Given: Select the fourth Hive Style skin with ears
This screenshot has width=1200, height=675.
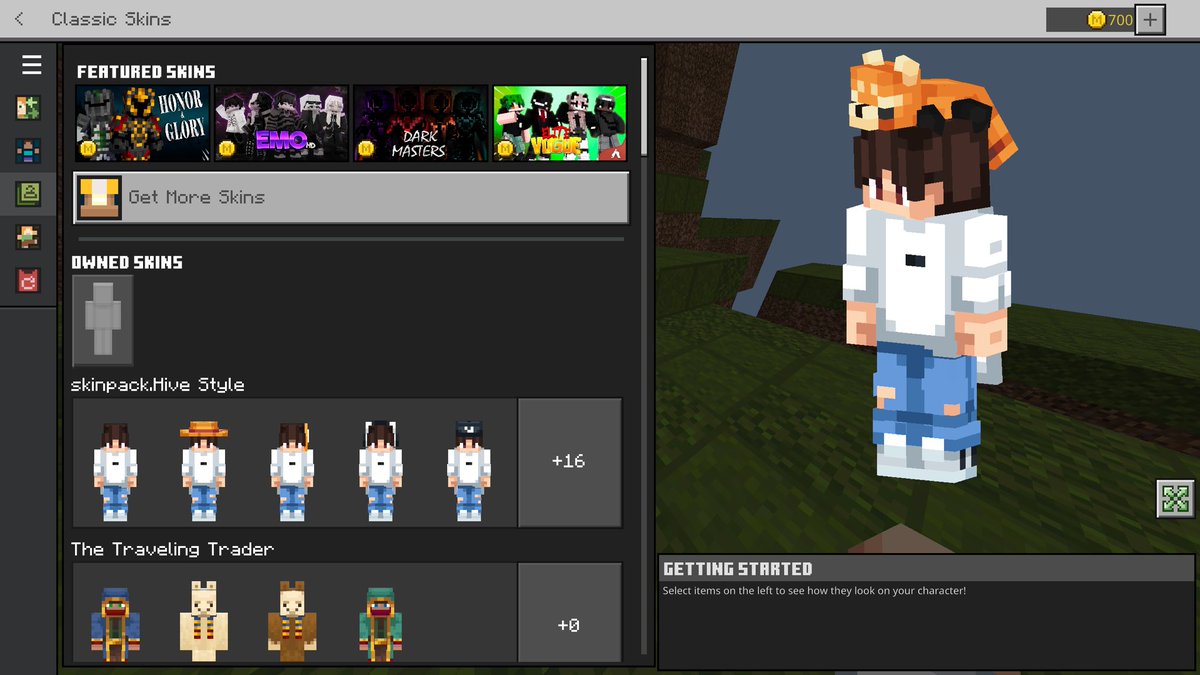Looking at the screenshot, I should pyautogui.click(x=381, y=470).
